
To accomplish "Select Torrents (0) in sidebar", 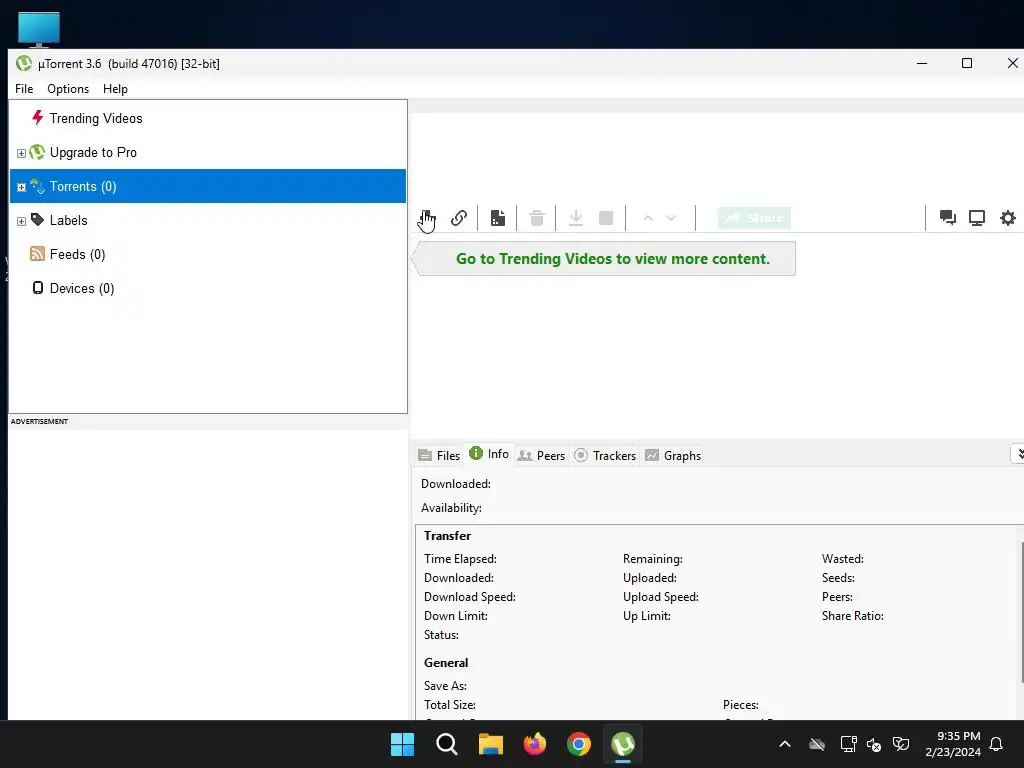I will click(208, 186).
